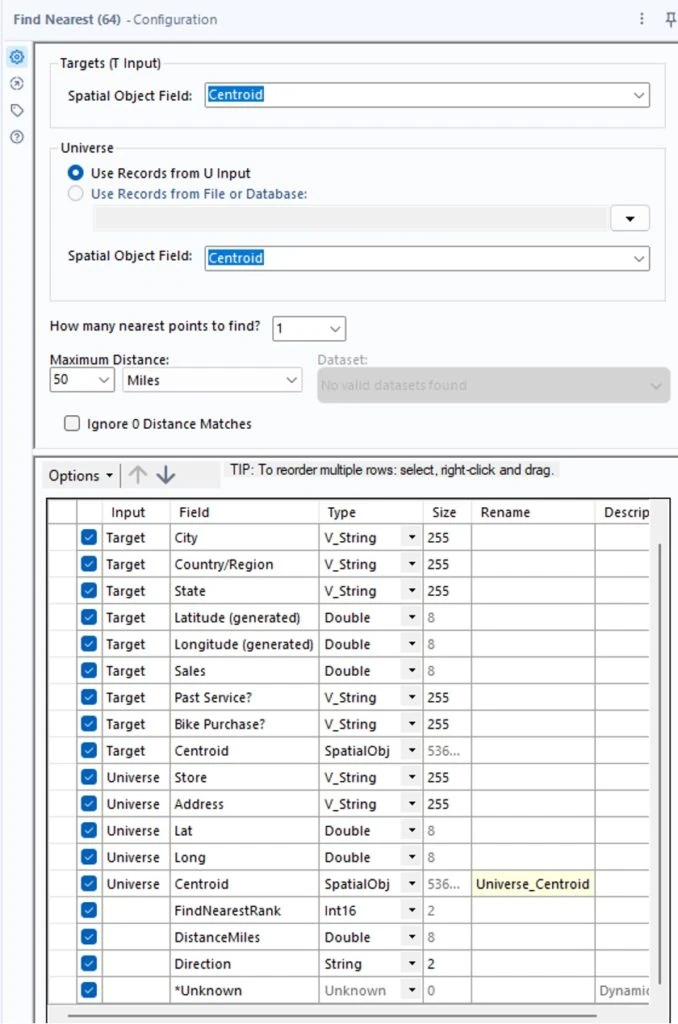Select Use Records from File or Database
678x1024 pixels.
point(76,194)
